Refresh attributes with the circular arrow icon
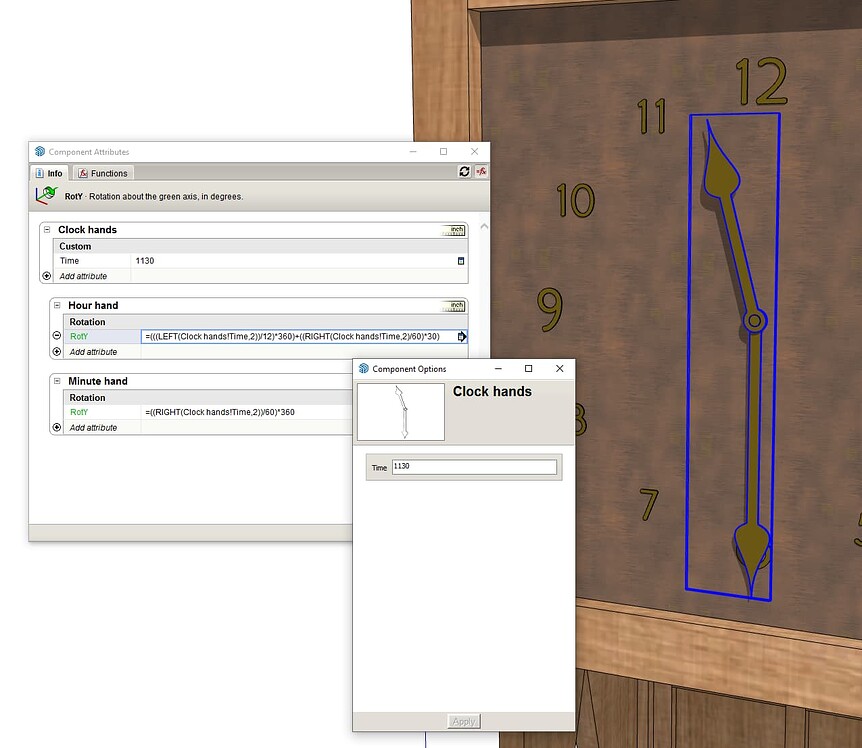The width and height of the screenshot is (862, 748). click(x=464, y=171)
